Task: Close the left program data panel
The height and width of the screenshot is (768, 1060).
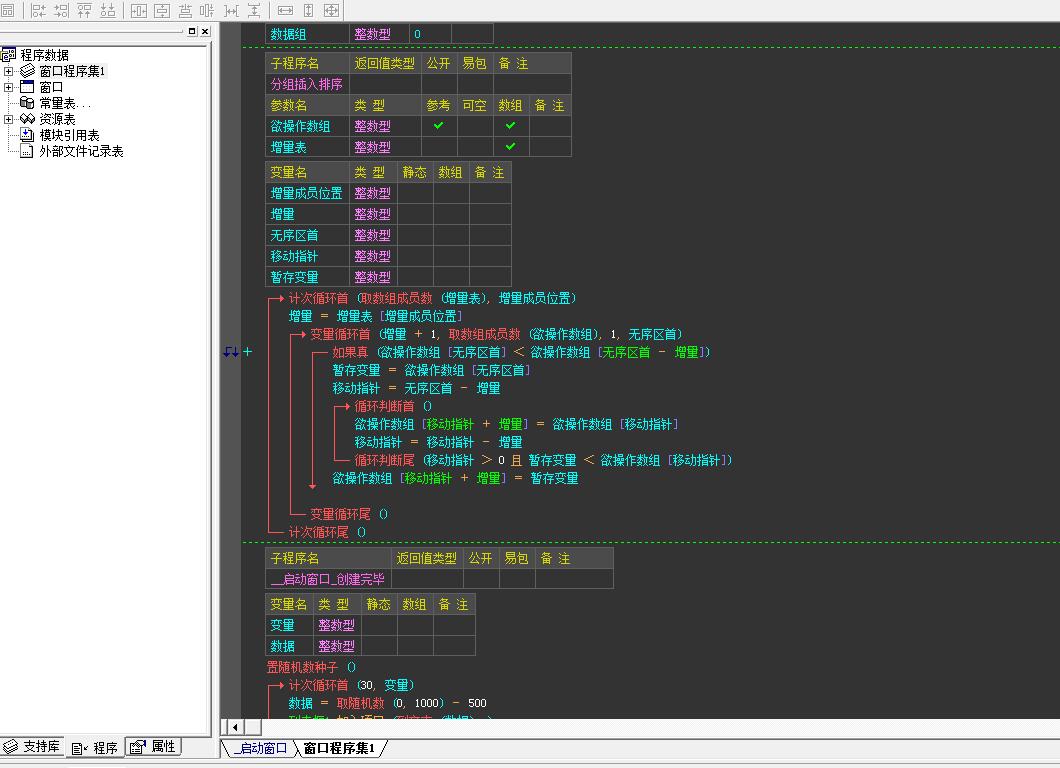Action: 205,31
